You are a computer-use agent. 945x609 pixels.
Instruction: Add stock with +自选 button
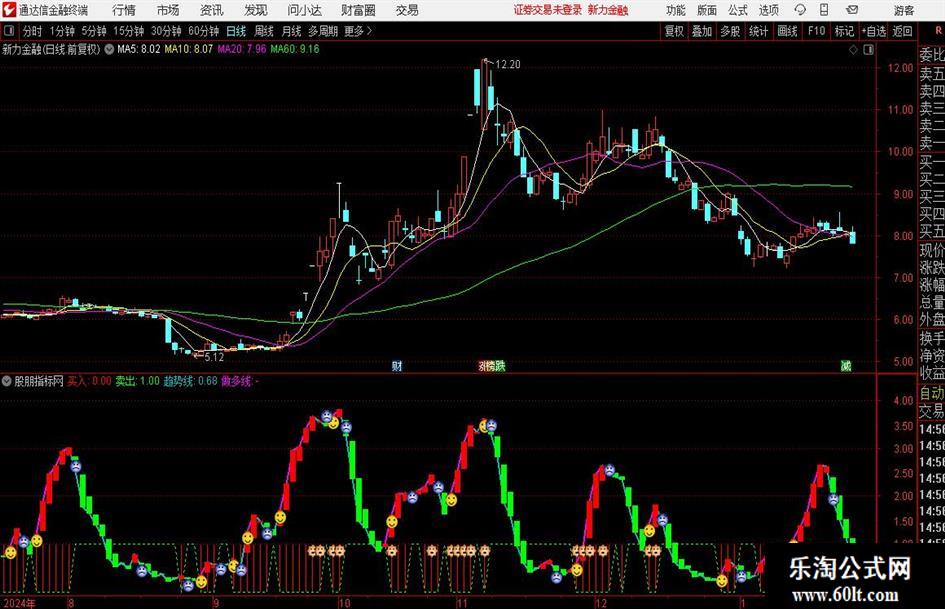tap(873, 31)
